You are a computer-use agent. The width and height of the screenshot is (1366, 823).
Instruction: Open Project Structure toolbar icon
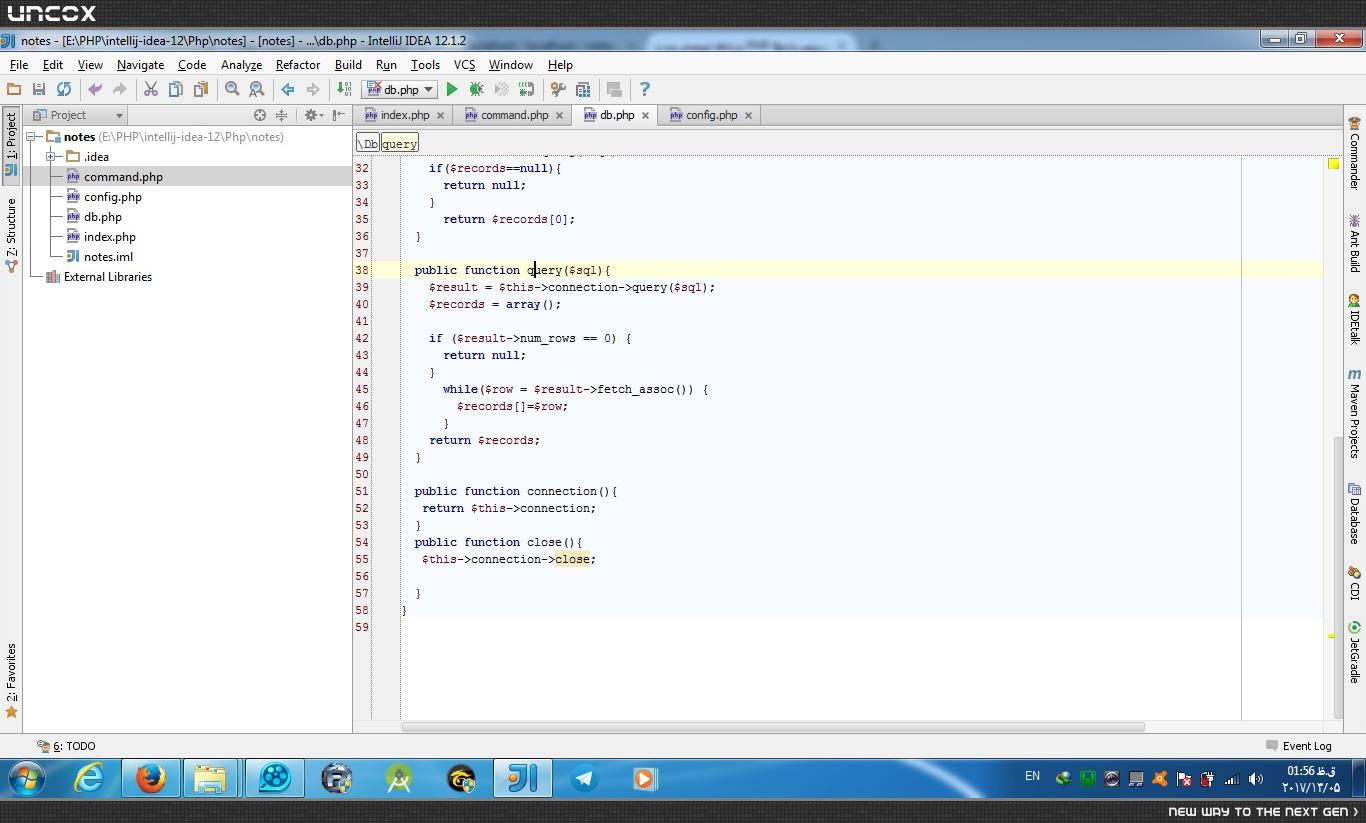click(583, 90)
